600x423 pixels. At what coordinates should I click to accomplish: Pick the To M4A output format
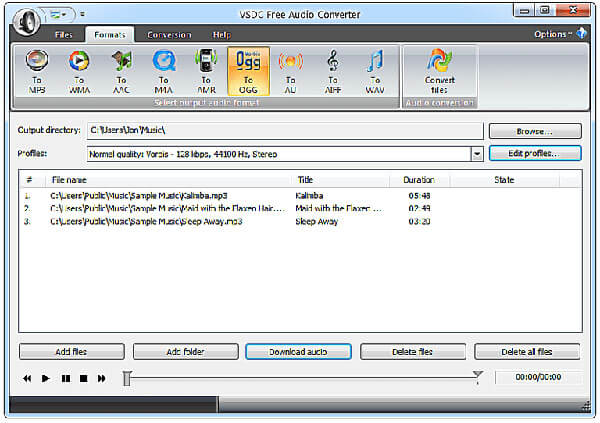coord(164,72)
